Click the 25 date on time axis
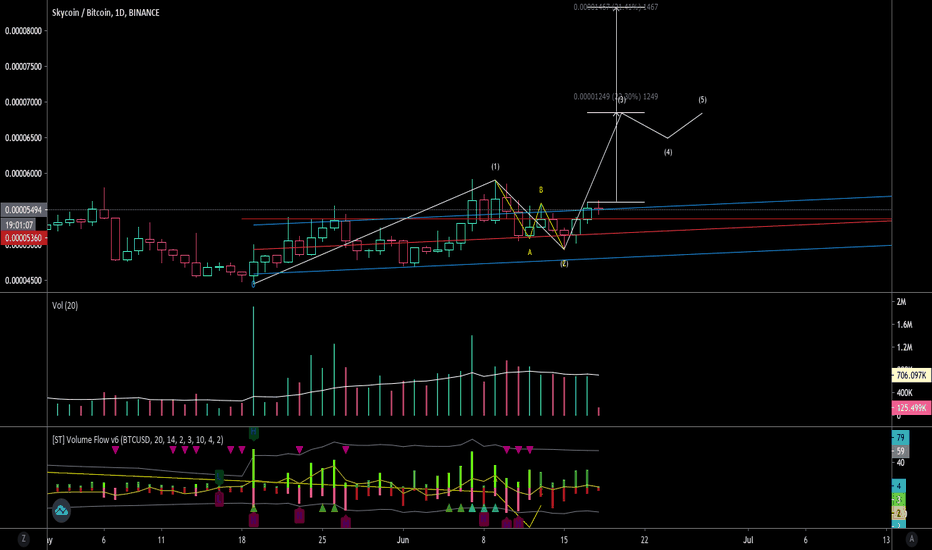This screenshot has height=550, width=932. 322,540
